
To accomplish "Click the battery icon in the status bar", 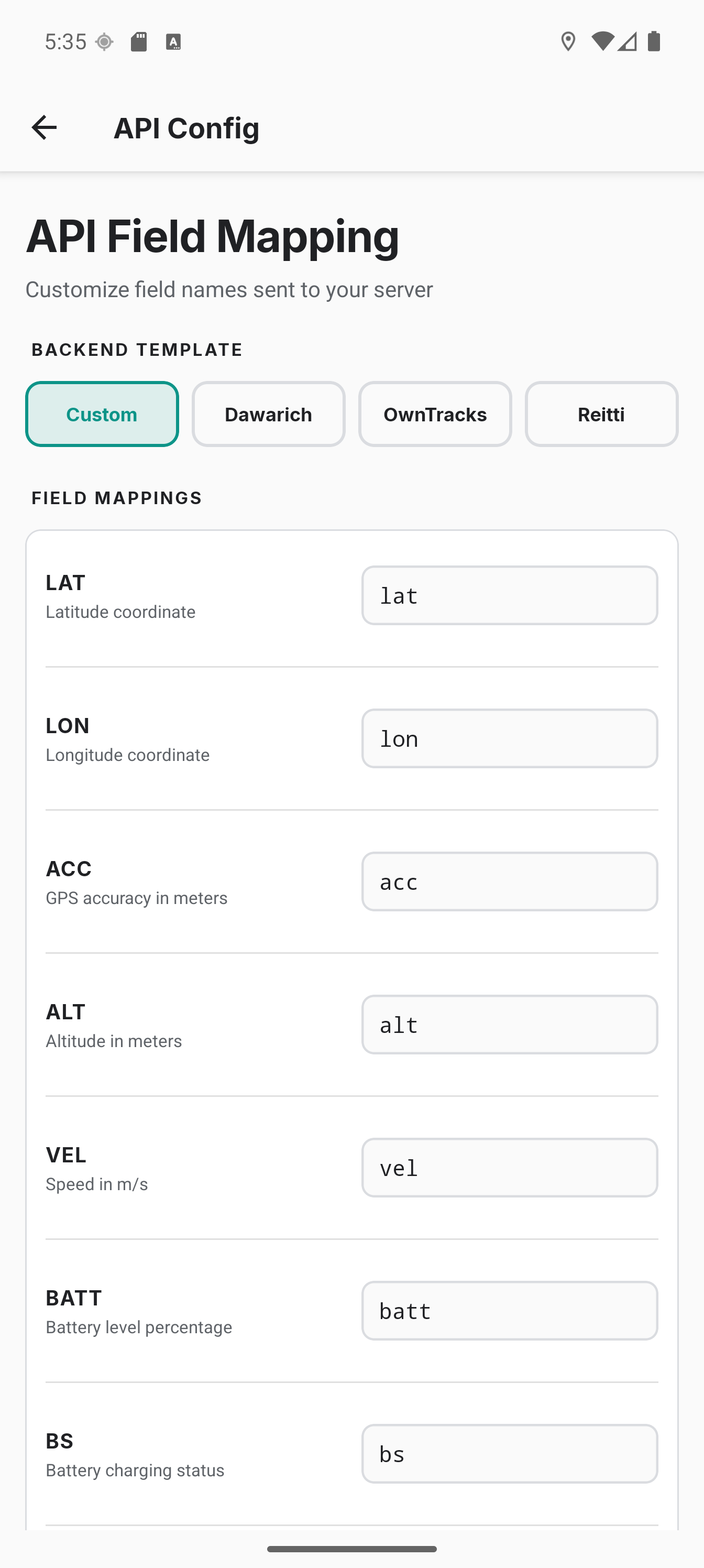I will click(655, 41).
